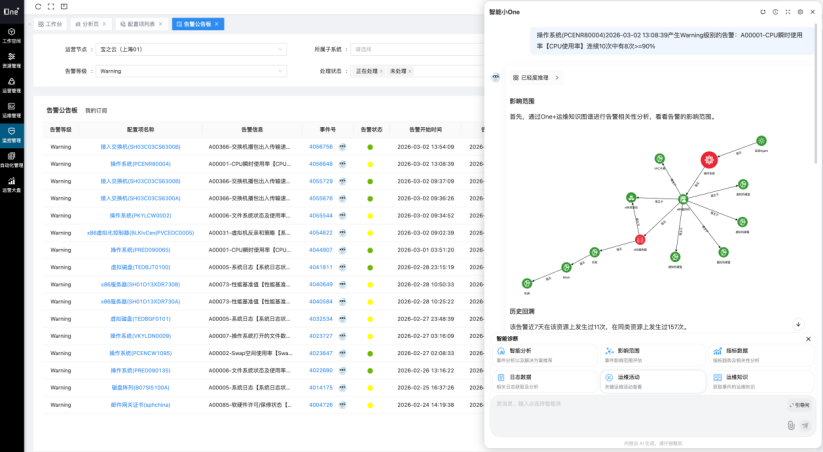Click the scroll-to-bottom arrow in chat
Viewport: 823px width, 452px height.
(x=798, y=324)
